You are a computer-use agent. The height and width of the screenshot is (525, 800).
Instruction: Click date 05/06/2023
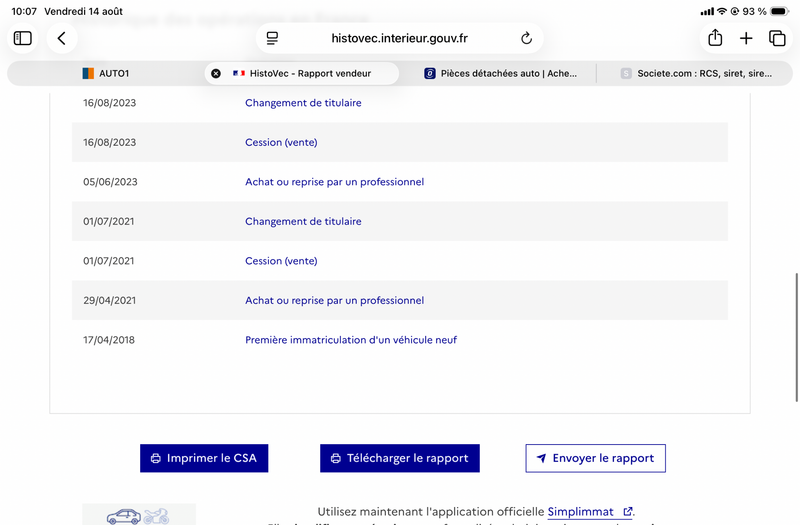pos(110,182)
